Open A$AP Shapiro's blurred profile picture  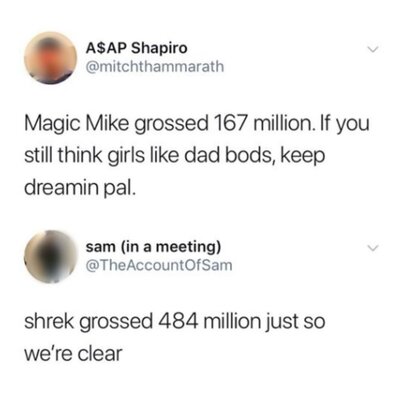point(51,58)
